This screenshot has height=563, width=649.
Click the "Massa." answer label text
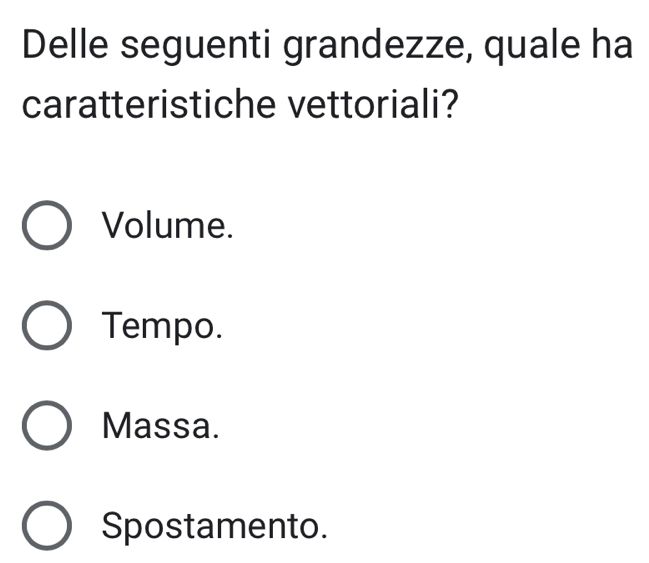(x=159, y=426)
